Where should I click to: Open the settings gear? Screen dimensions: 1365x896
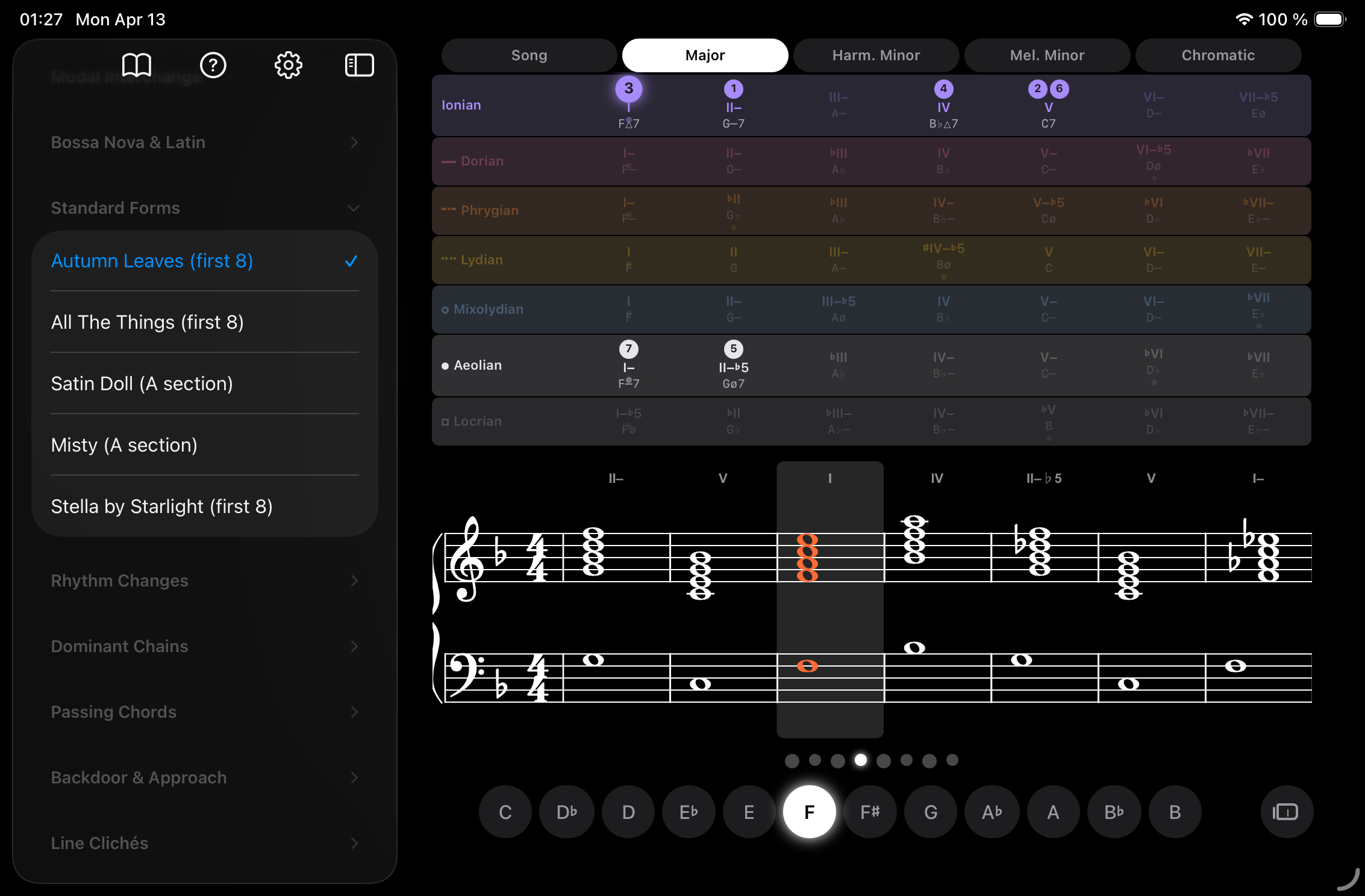[288, 65]
